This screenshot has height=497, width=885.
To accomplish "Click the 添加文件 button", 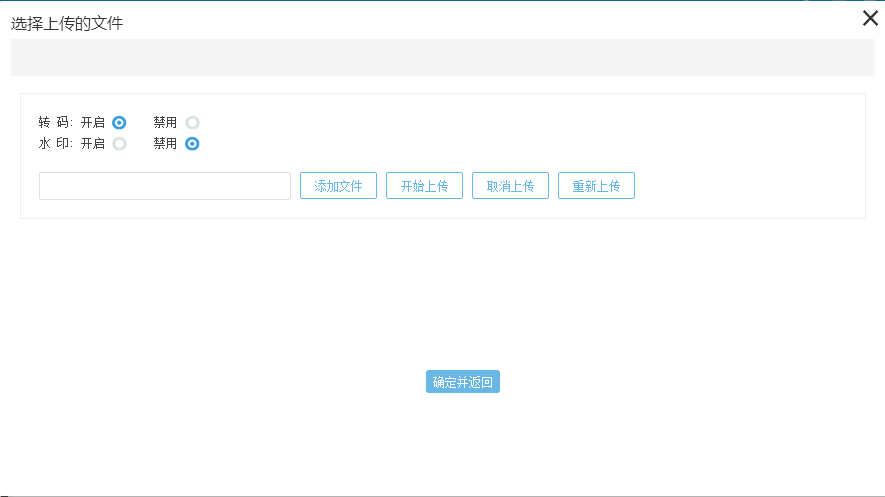I will [338, 186].
